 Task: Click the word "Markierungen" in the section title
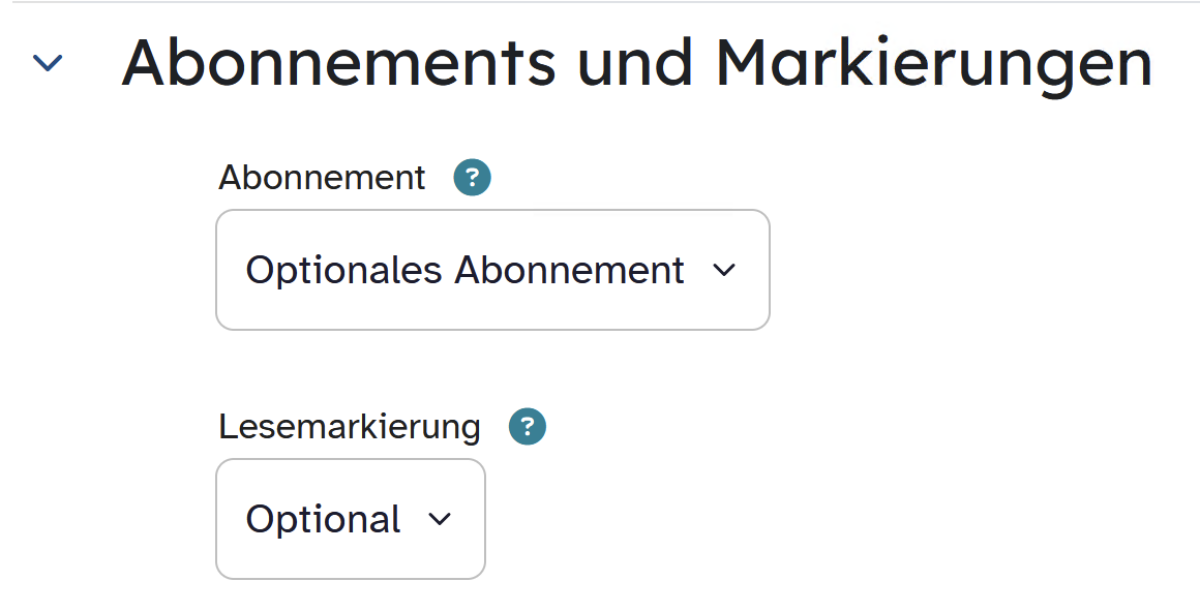coord(934,63)
